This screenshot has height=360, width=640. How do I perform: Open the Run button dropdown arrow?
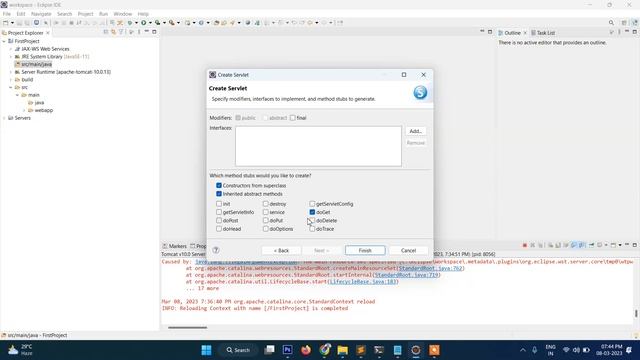click(x=150, y=23)
